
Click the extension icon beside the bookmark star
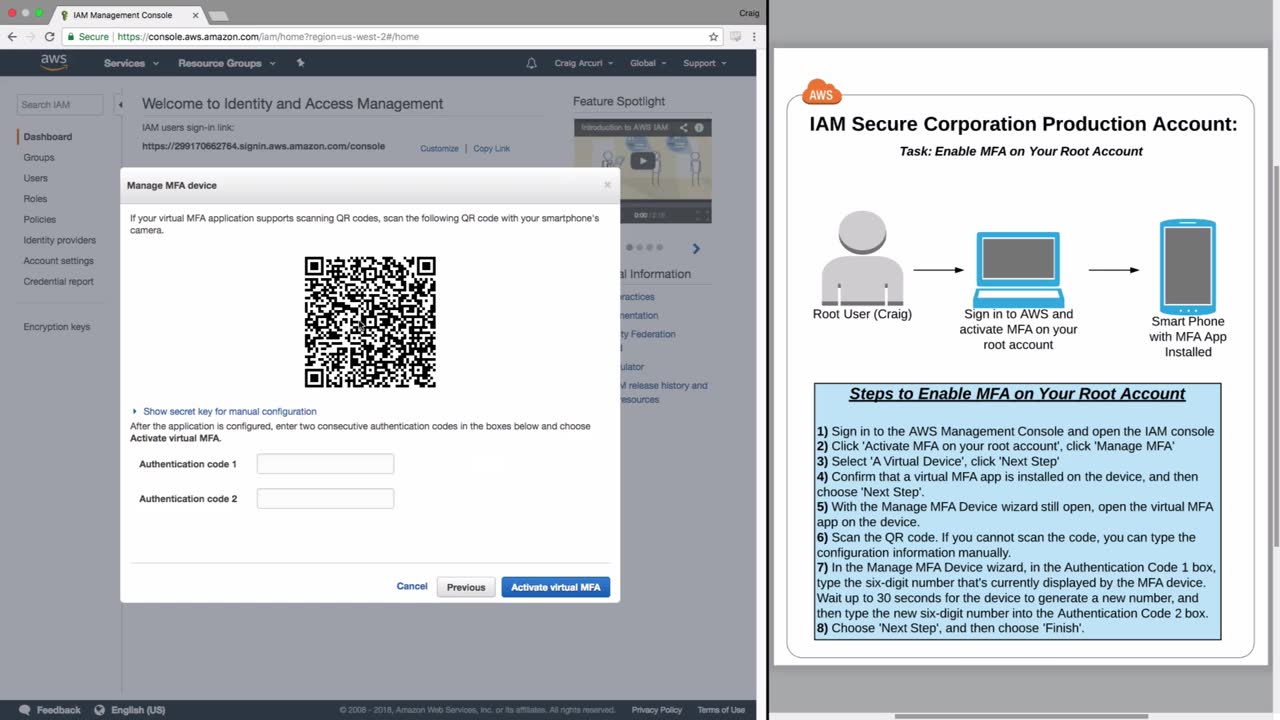click(x=736, y=37)
